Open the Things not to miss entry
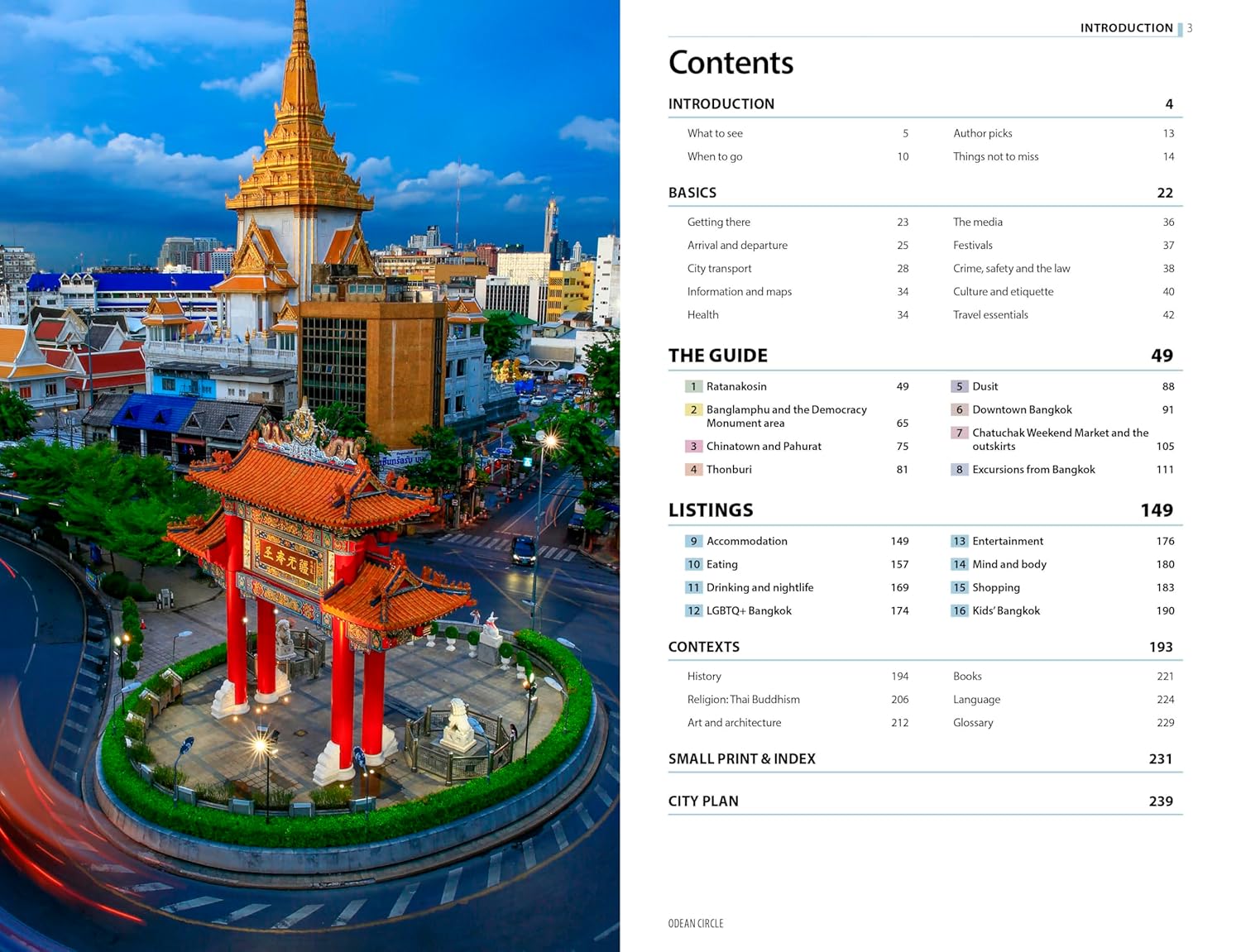1241x952 pixels. tap(995, 156)
